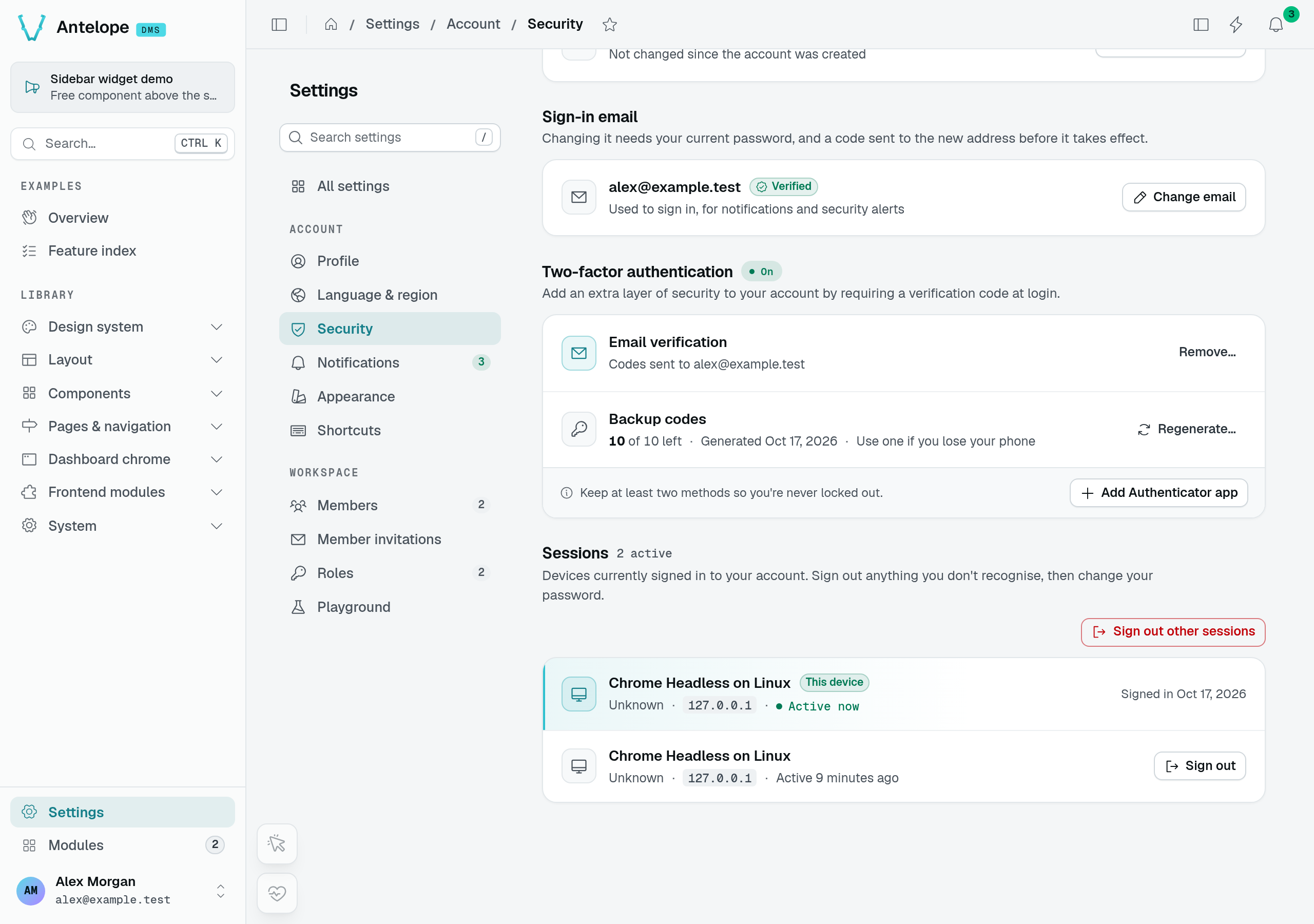Open the Alex Morgan account switcher
Viewport: 1314px width, 924px height.
click(123, 890)
